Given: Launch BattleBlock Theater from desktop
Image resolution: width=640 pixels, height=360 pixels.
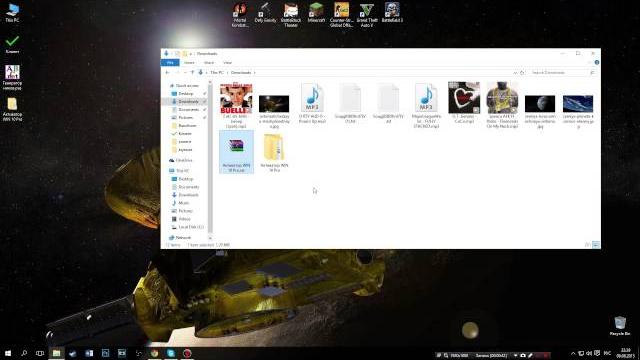Looking at the screenshot, I should click(291, 15).
